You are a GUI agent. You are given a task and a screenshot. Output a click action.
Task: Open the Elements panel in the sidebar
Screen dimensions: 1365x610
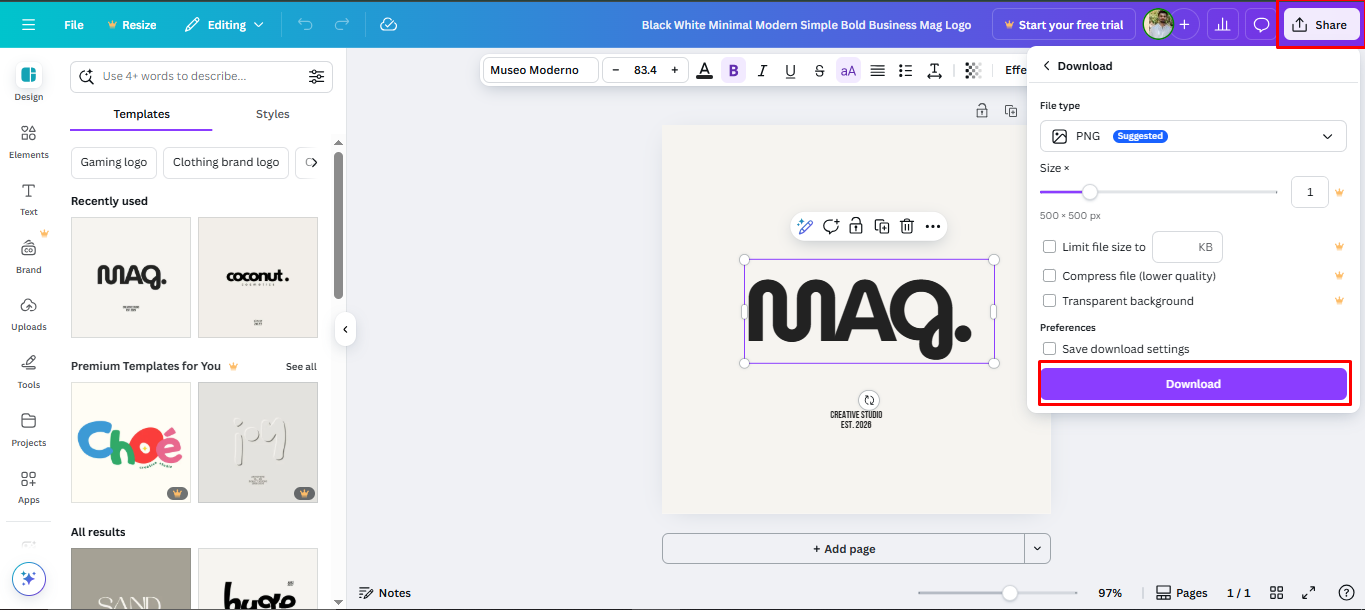28,143
